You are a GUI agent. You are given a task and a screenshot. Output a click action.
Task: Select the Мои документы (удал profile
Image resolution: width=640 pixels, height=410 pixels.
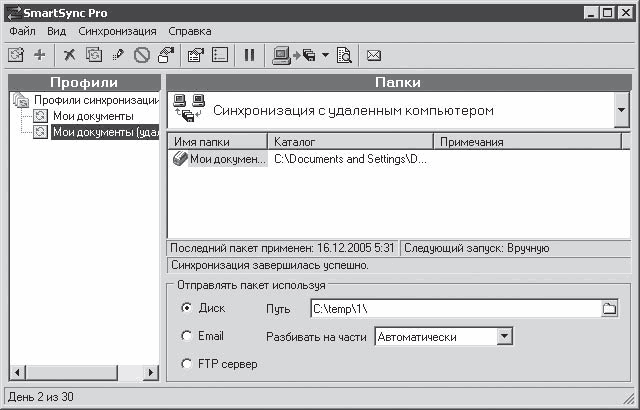[x=105, y=132]
